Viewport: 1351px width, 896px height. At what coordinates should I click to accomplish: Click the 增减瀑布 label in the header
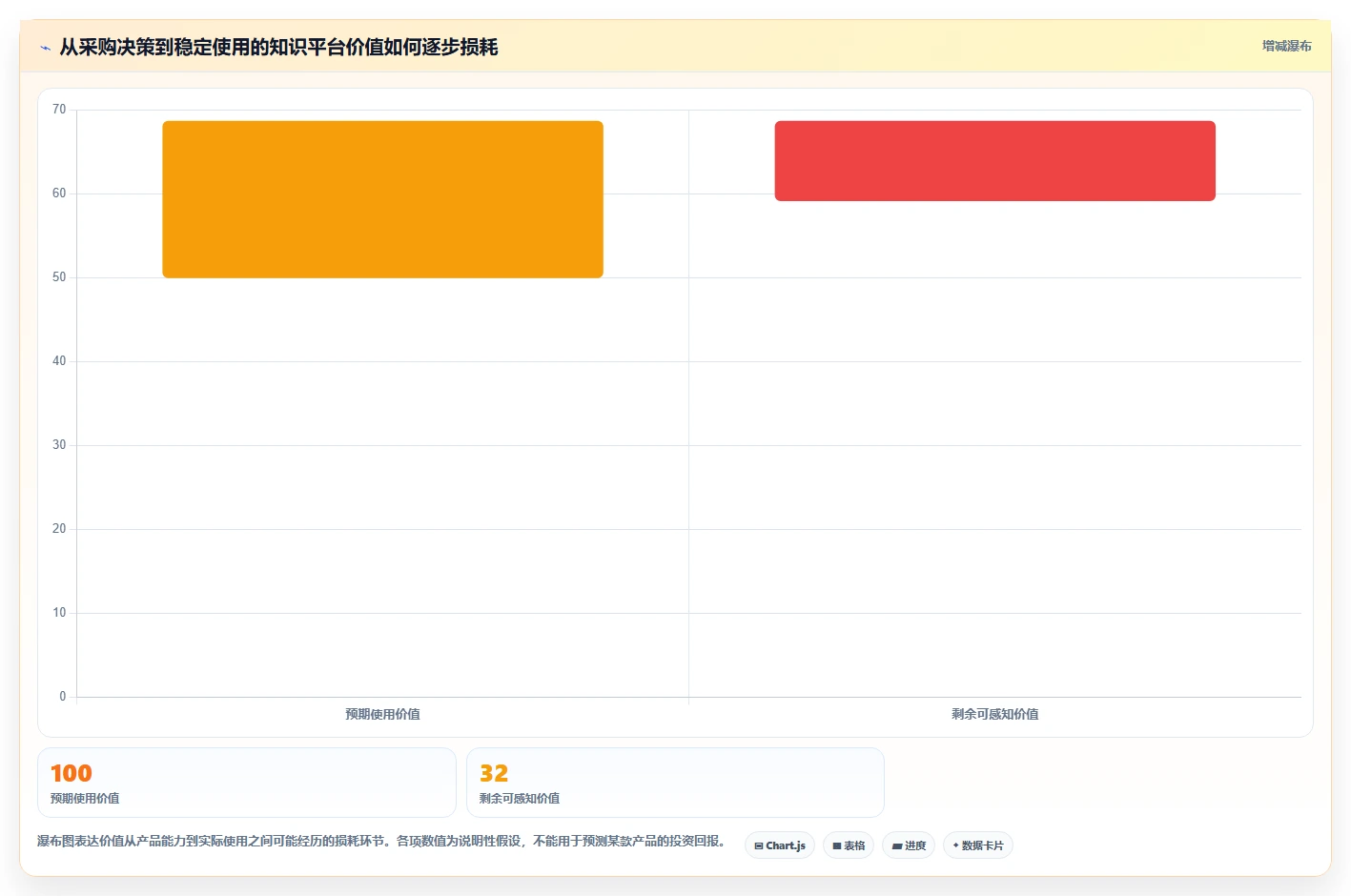pos(1286,46)
